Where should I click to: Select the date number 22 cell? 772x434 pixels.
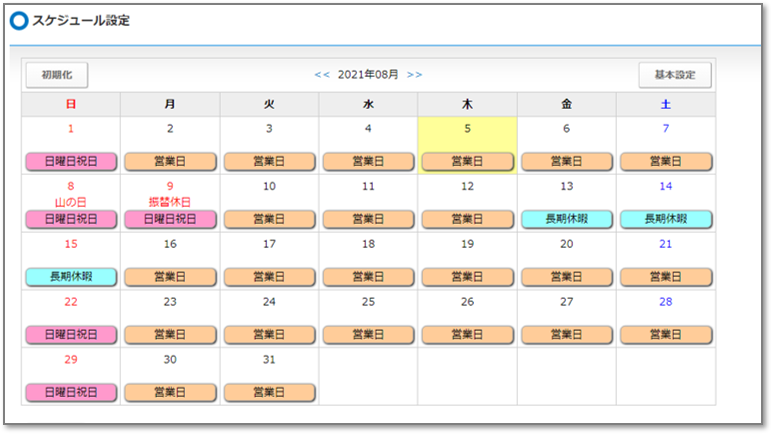click(x=71, y=301)
